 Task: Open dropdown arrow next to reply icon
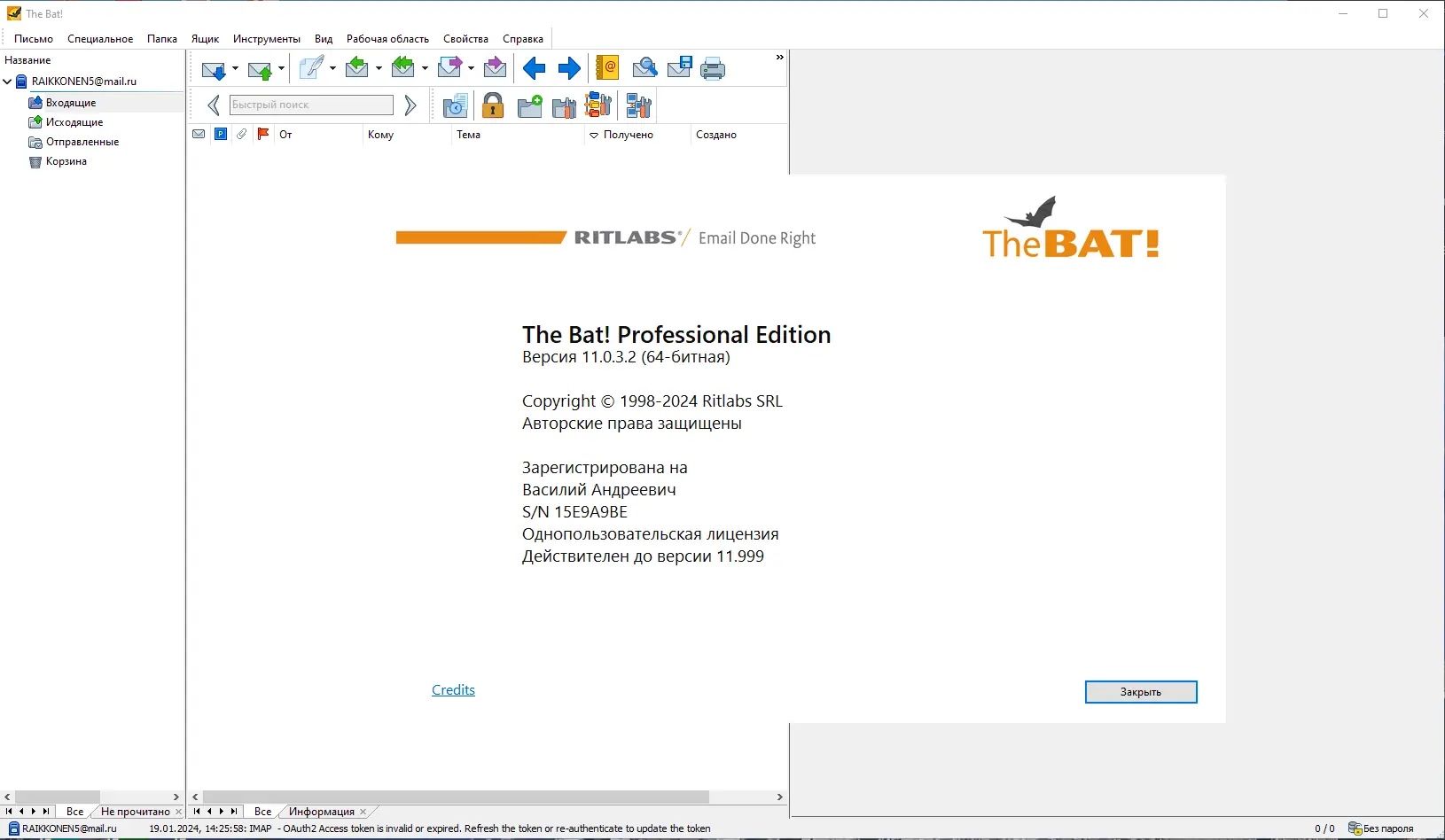click(379, 68)
